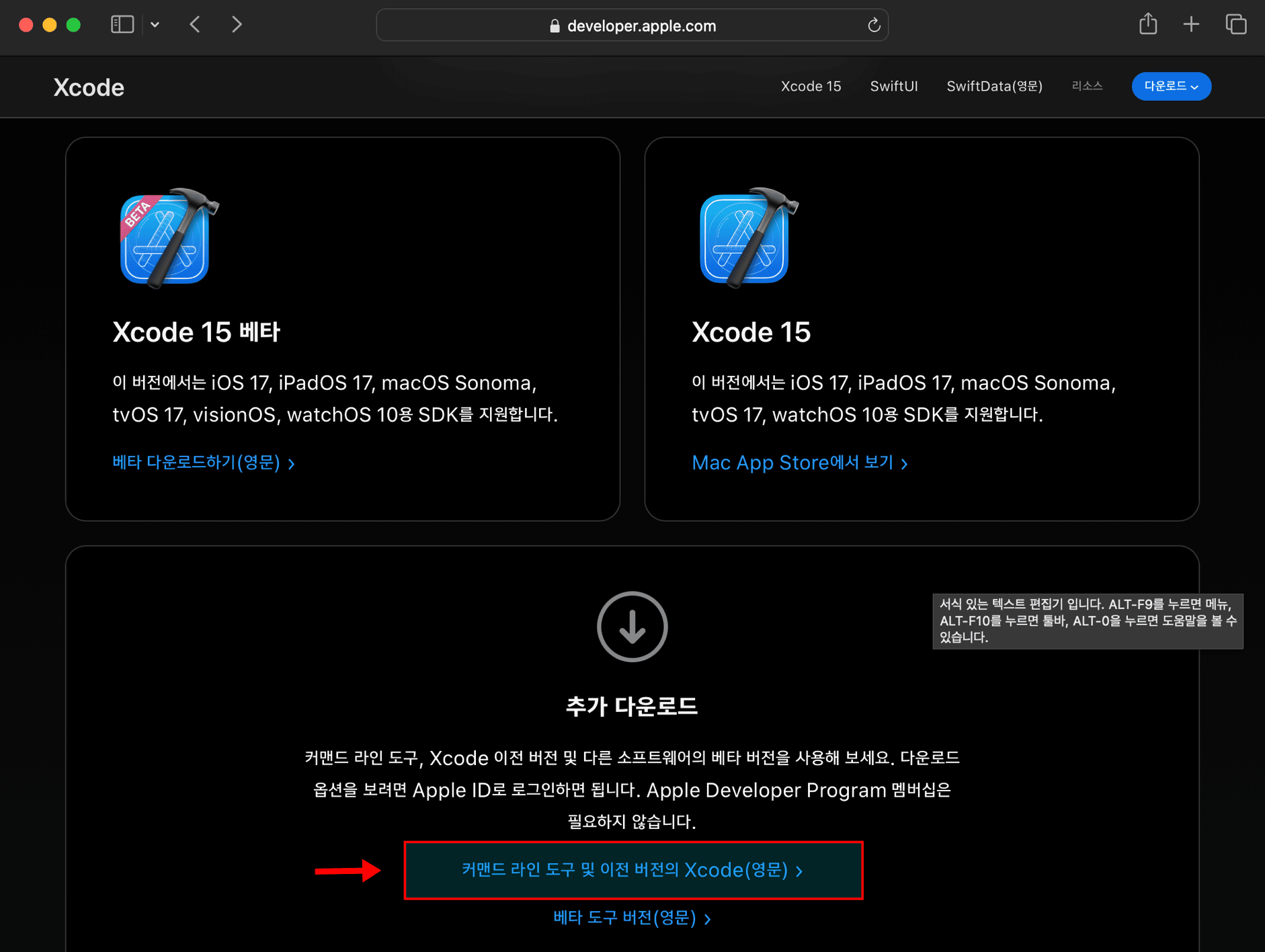Click the circular download arrow icon

click(x=632, y=627)
